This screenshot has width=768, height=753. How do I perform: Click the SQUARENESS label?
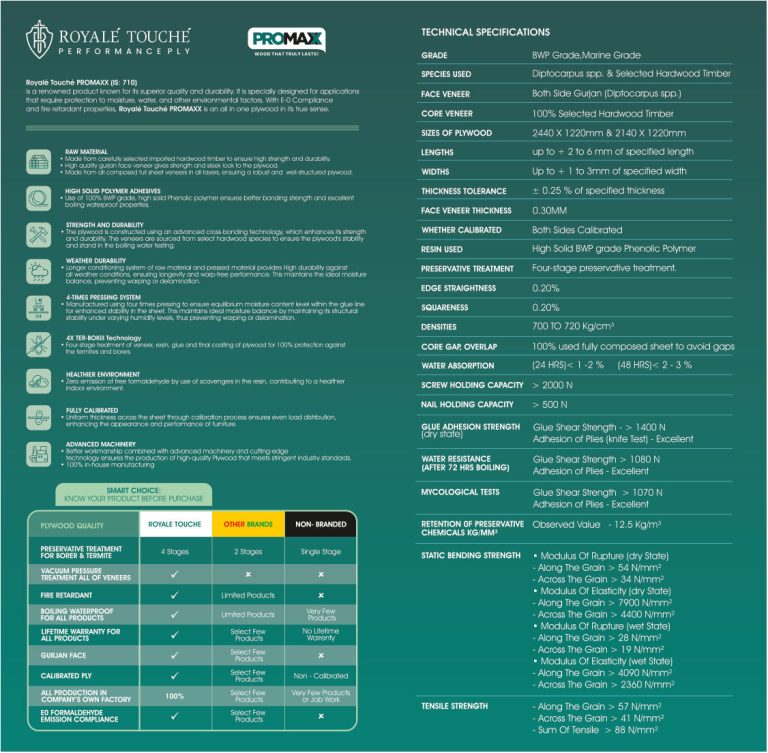pyautogui.click(x=445, y=308)
